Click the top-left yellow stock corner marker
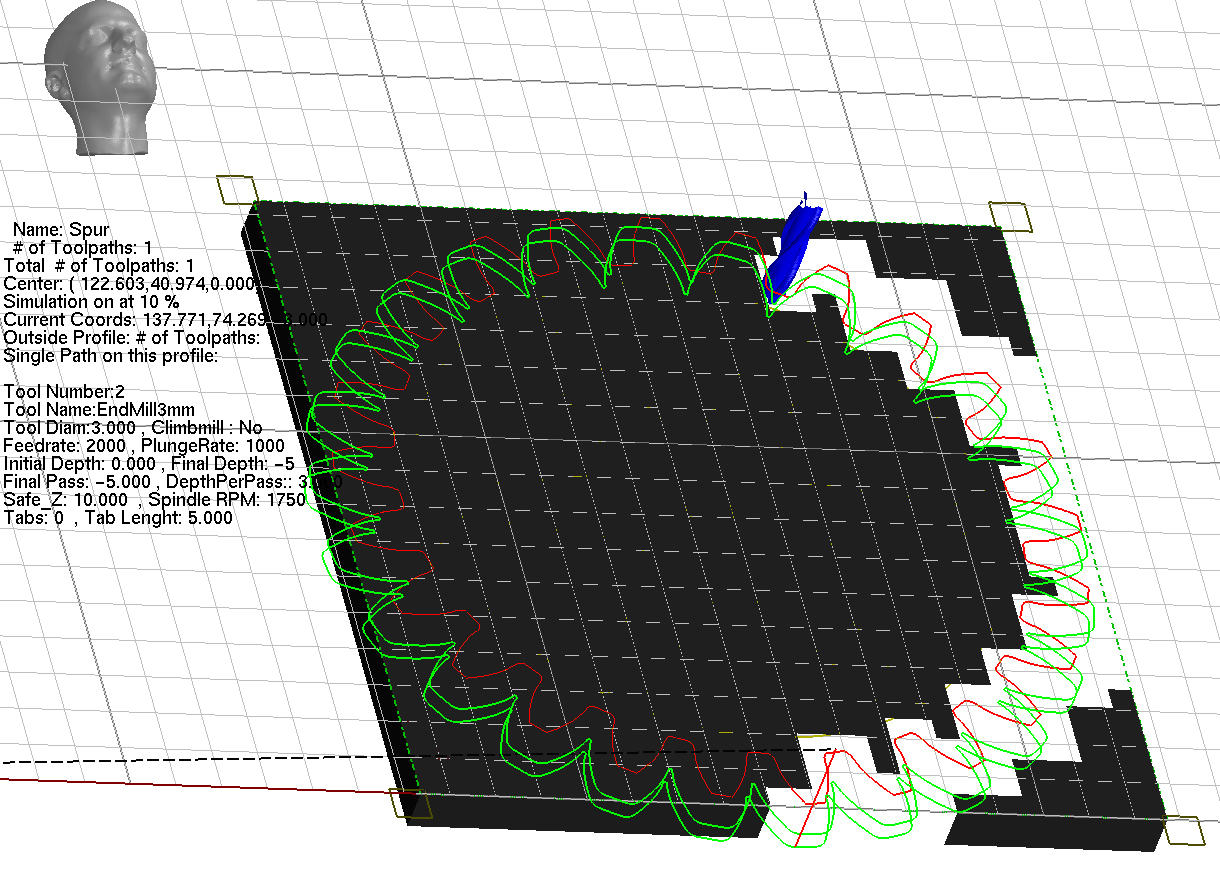The height and width of the screenshot is (886, 1220). 237,191
